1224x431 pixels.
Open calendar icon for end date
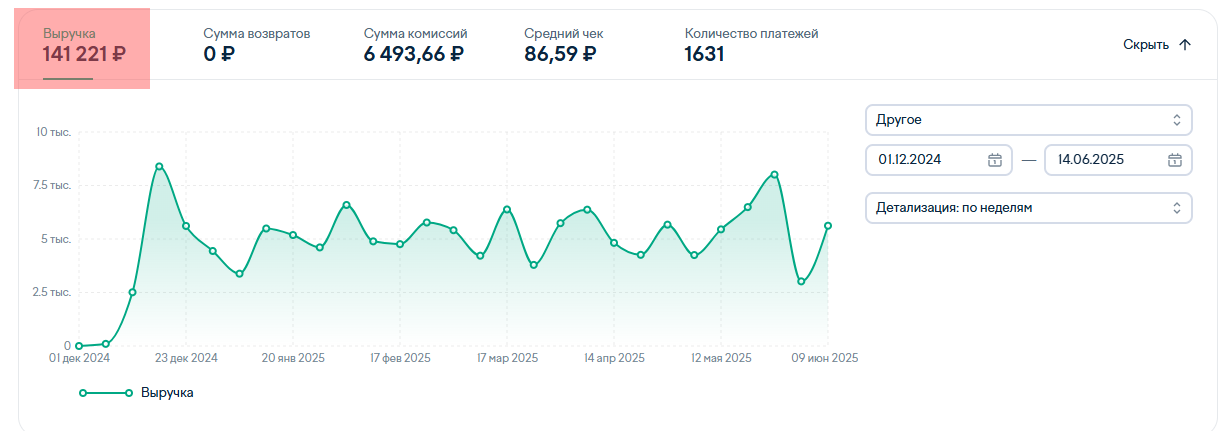(1174, 160)
